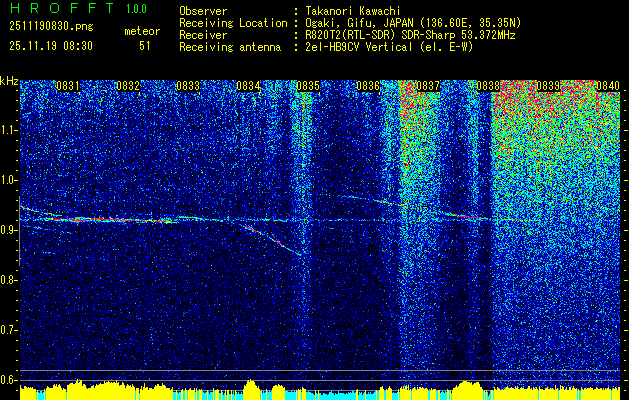
Task: Click the 0833 time marker
Action: click(x=188, y=86)
